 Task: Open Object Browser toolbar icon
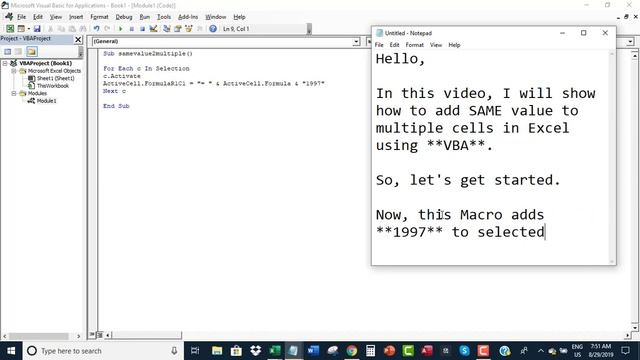189,29
